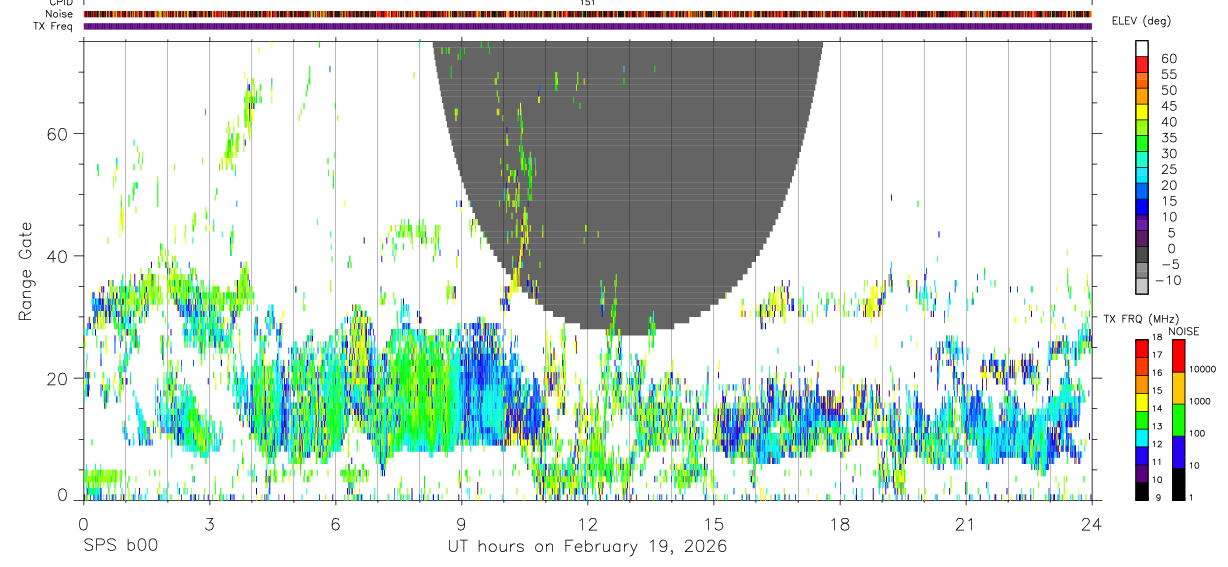1228x567 pixels.
Task: Click the SPS b00 label under the plot
Action: (120, 546)
